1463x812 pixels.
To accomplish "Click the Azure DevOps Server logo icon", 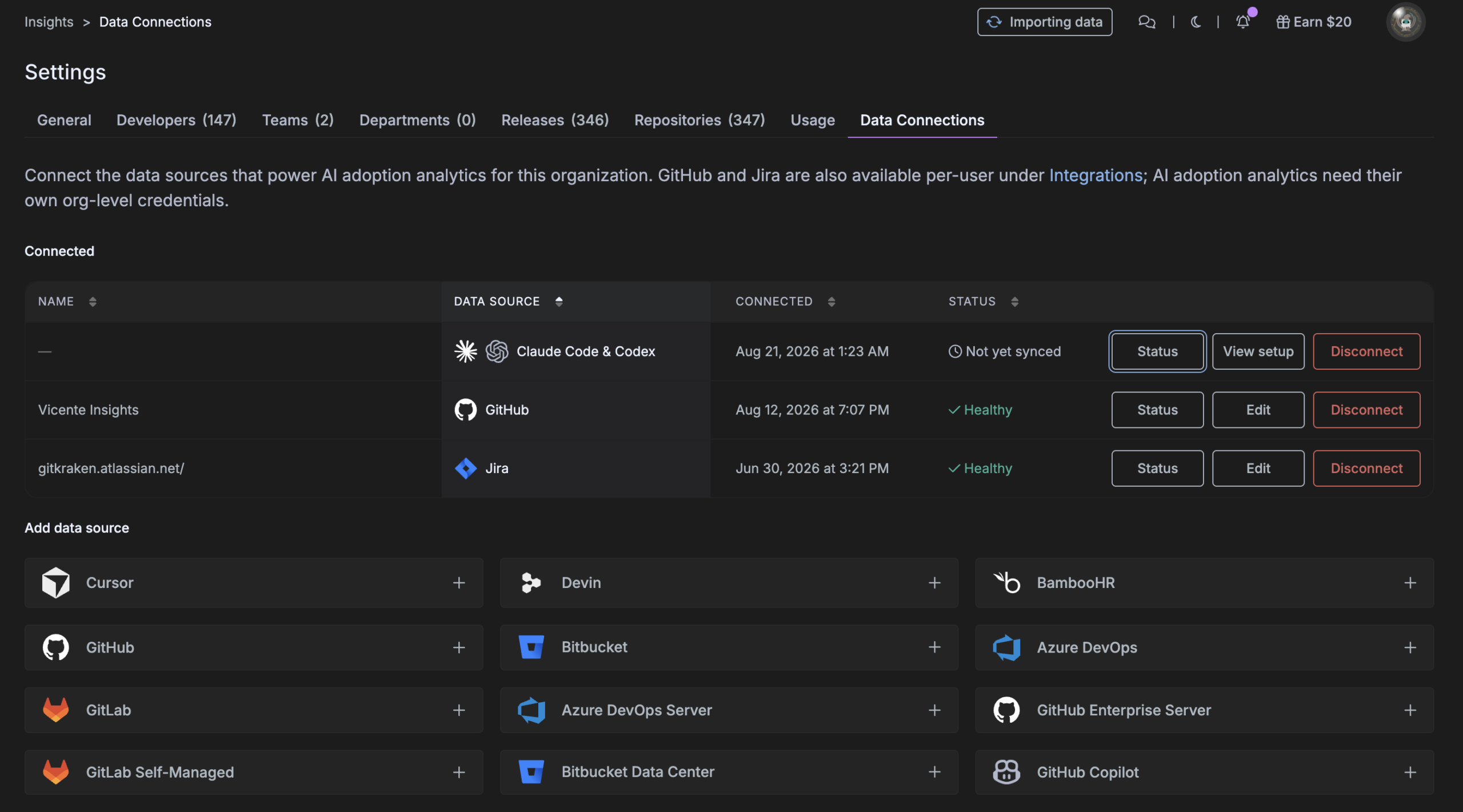I will (x=531, y=709).
